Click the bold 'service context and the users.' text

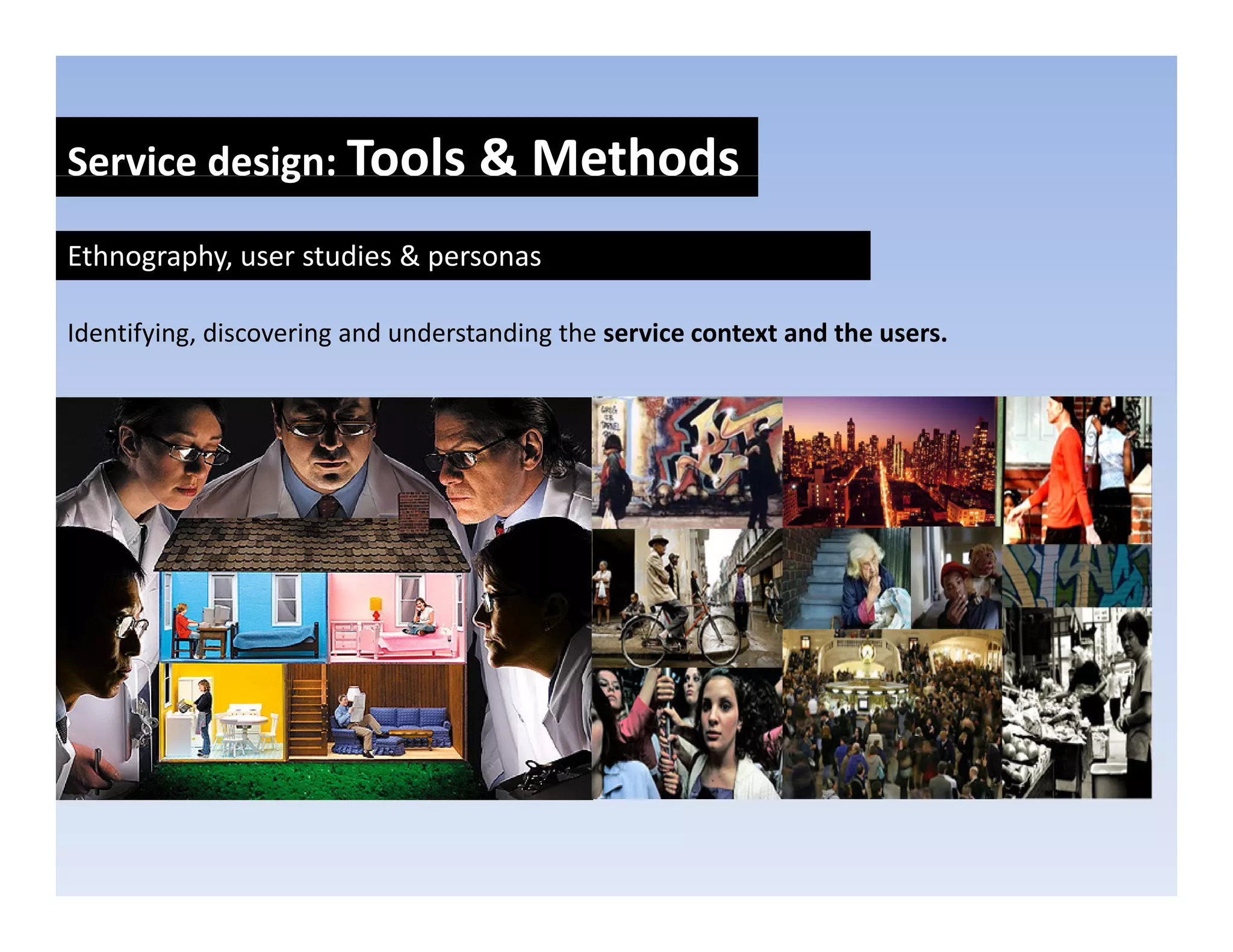click(x=775, y=333)
